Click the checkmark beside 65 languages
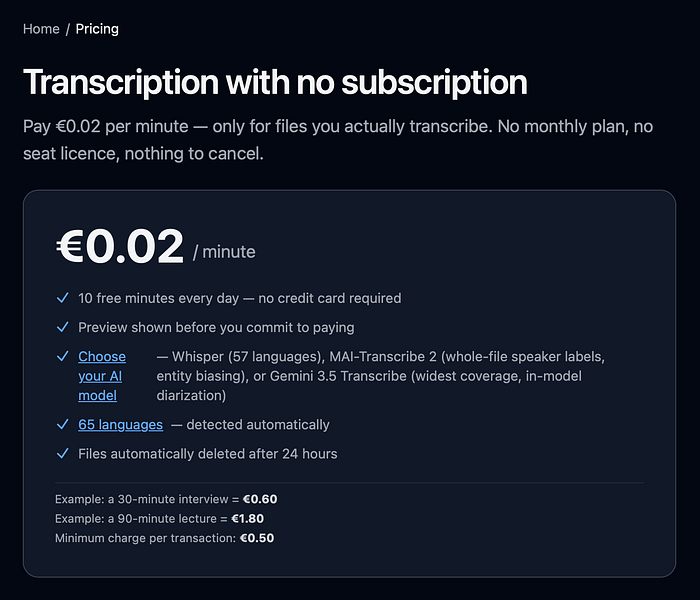The width and height of the screenshot is (700, 600). pos(62,424)
